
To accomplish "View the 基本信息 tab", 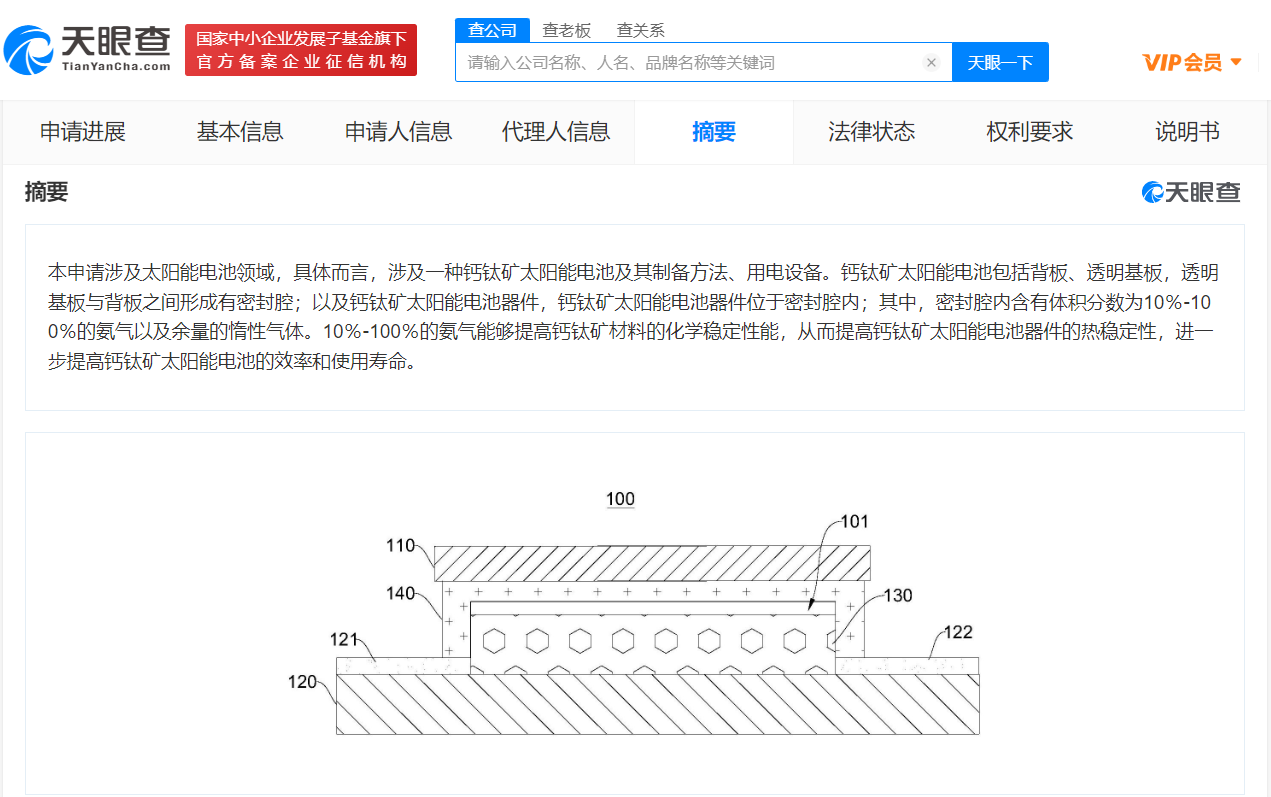I will coord(239,132).
